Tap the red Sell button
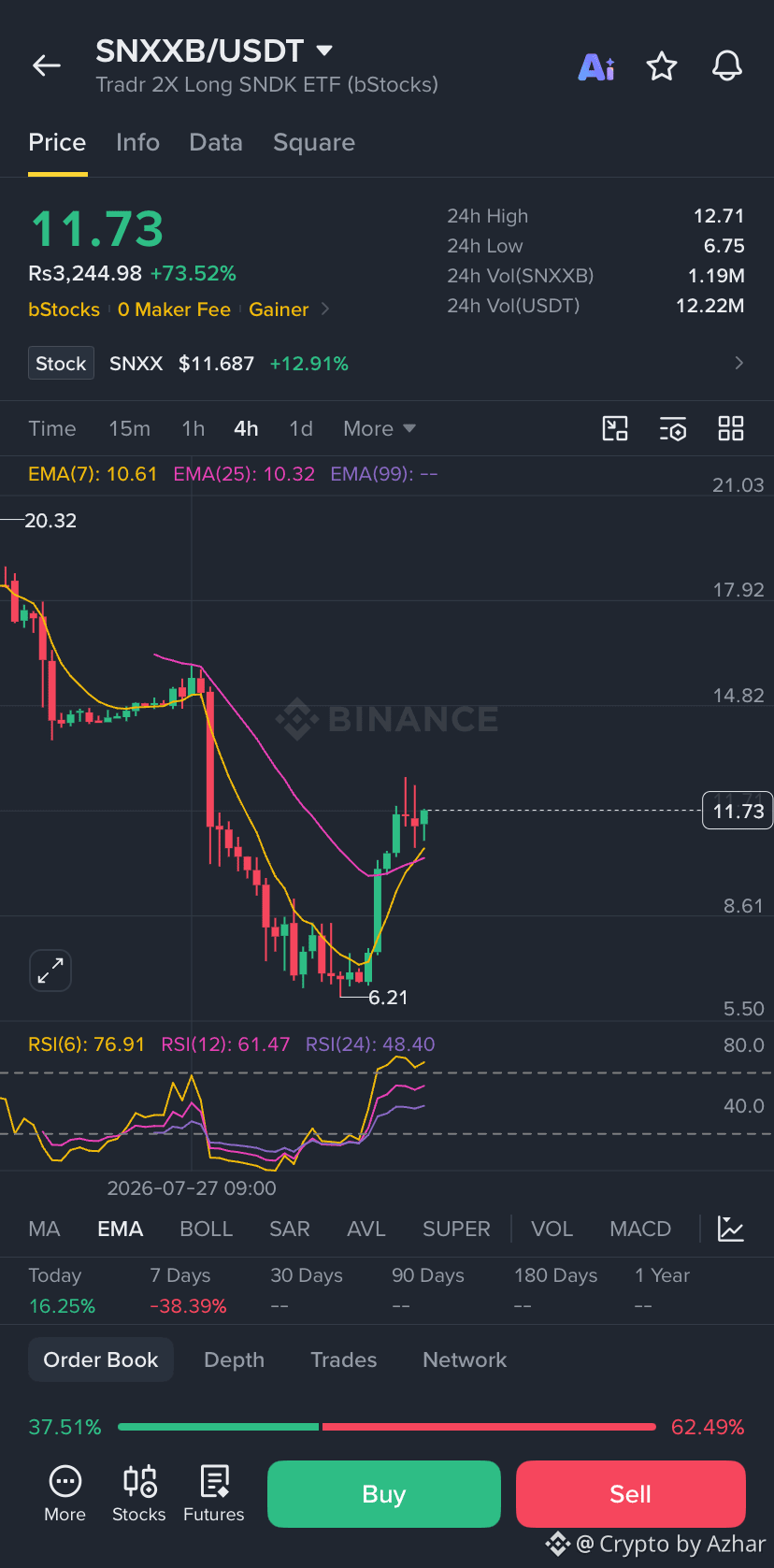The height and width of the screenshot is (1568, 774). click(631, 1494)
